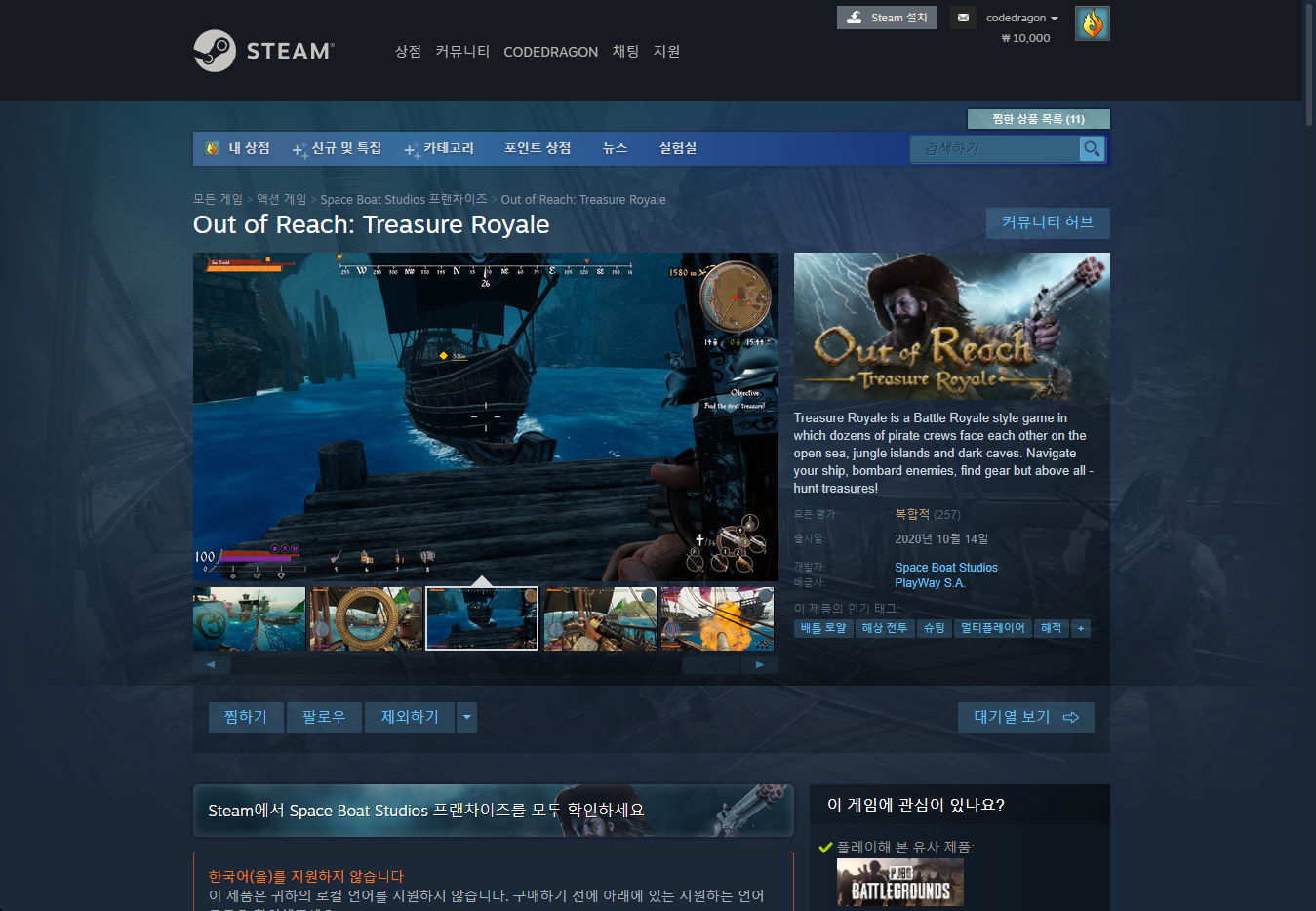The width and height of the screenshot is (1316, 911).
Task: Click the 내 상점 store icon
Action: point(212,148)
